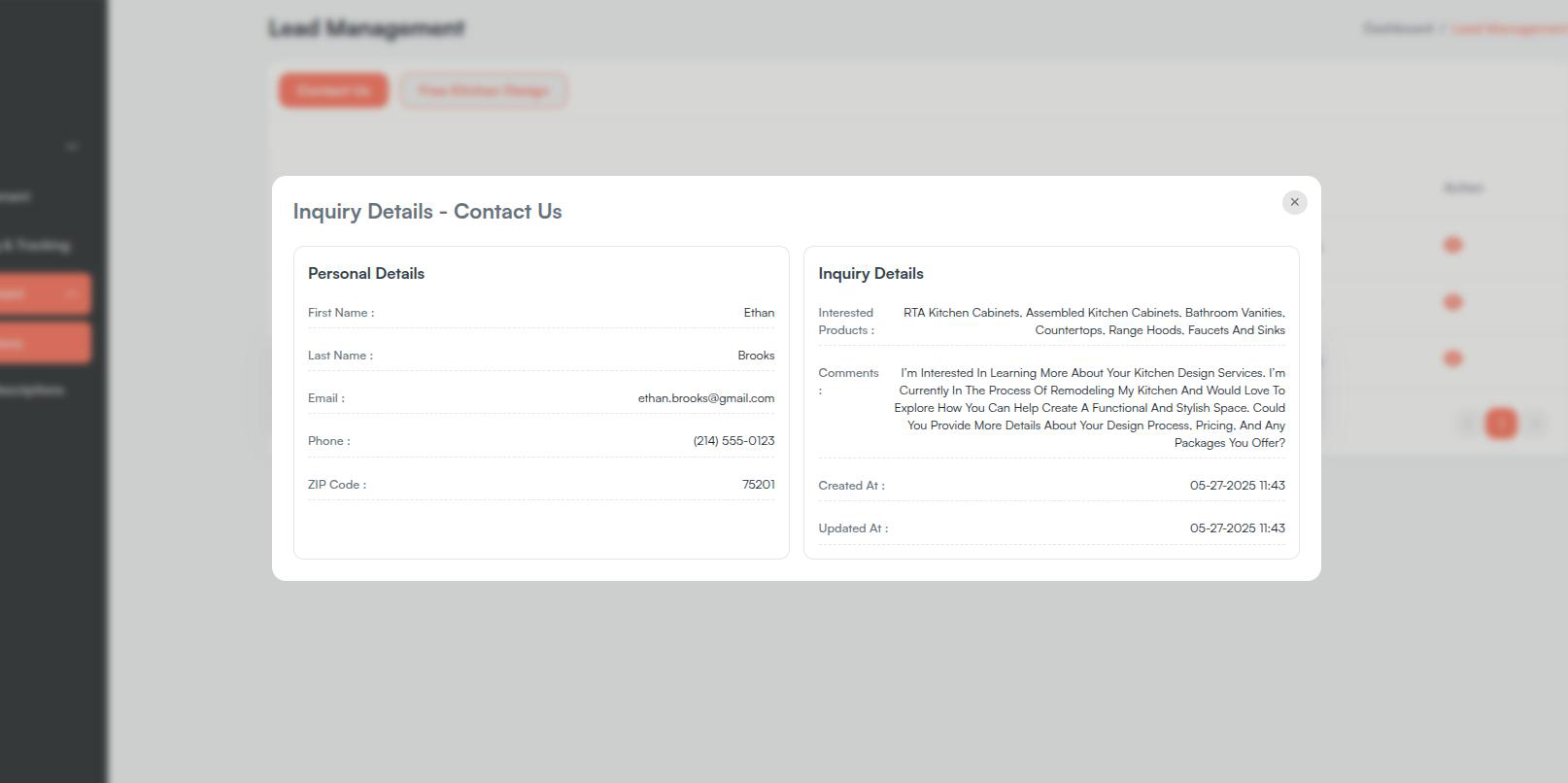Select the highlighted current page number

(x=1501, y=424)
